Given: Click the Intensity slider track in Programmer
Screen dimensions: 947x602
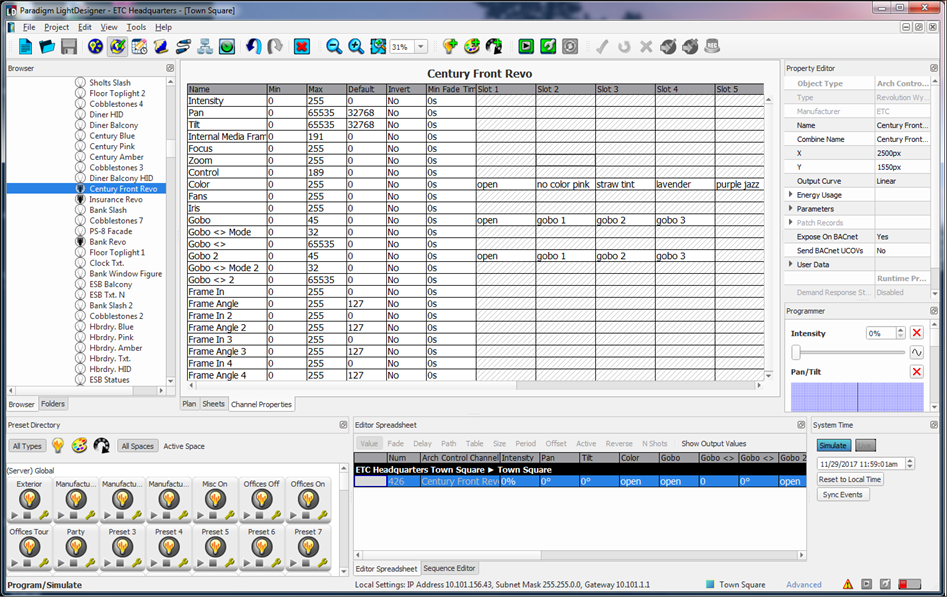Looking at the screenshot, I should [850, 352].
